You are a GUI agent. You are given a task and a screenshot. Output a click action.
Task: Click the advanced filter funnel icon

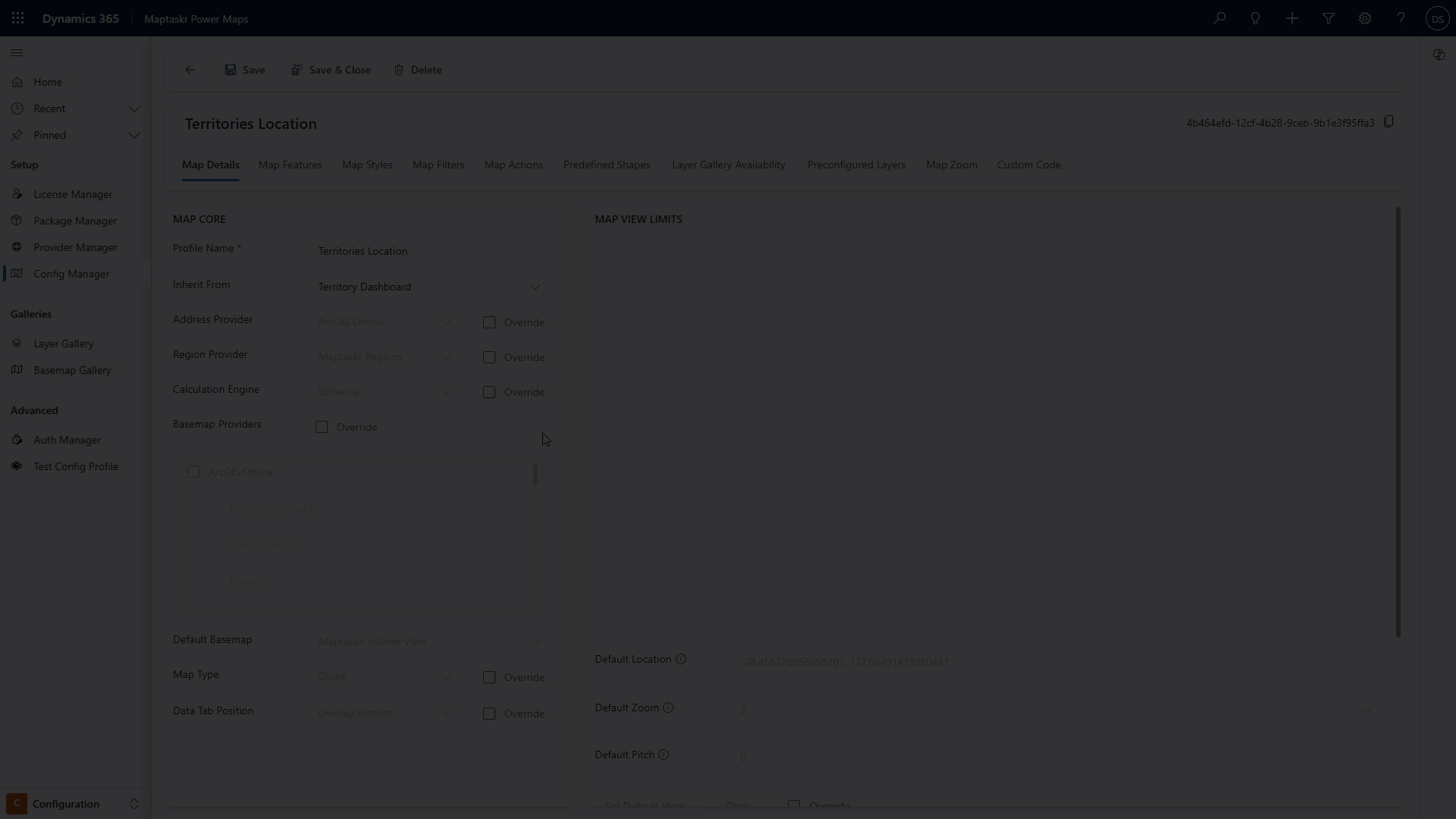1329,18
